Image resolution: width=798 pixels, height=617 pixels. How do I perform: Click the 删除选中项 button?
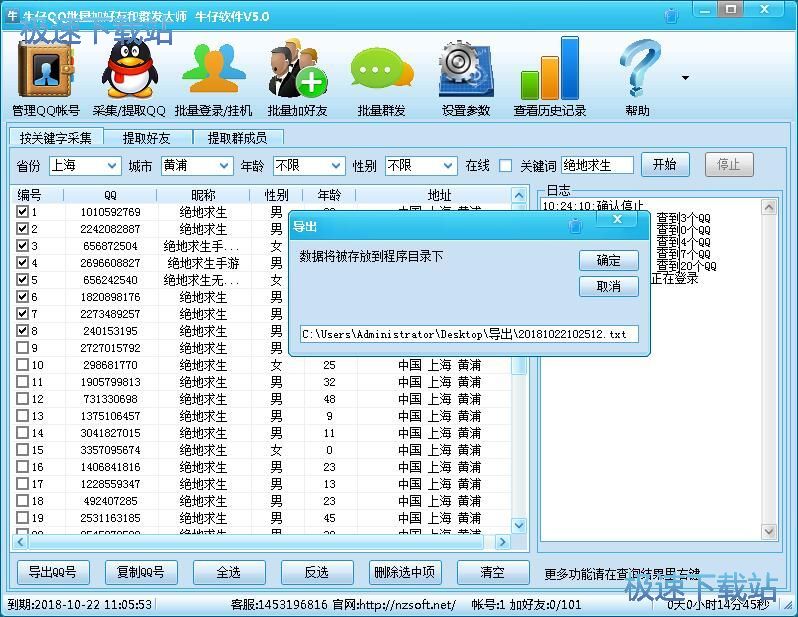click(x=405, y=572)
